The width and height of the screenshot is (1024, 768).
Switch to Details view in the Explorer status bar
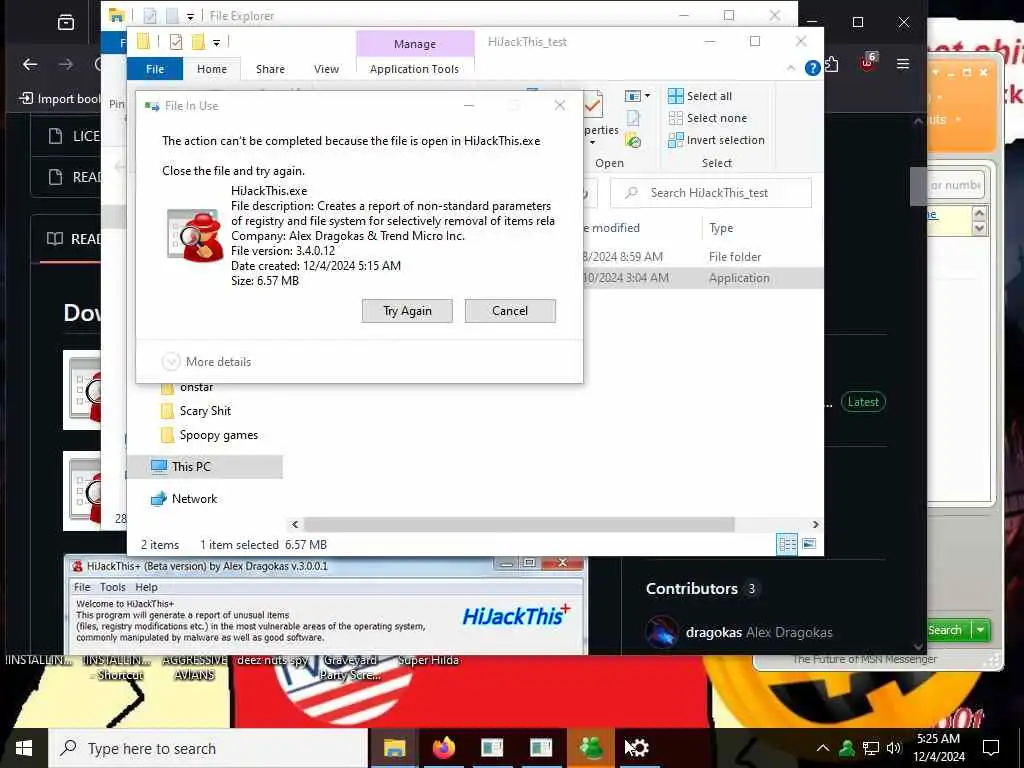pos(787,544)
